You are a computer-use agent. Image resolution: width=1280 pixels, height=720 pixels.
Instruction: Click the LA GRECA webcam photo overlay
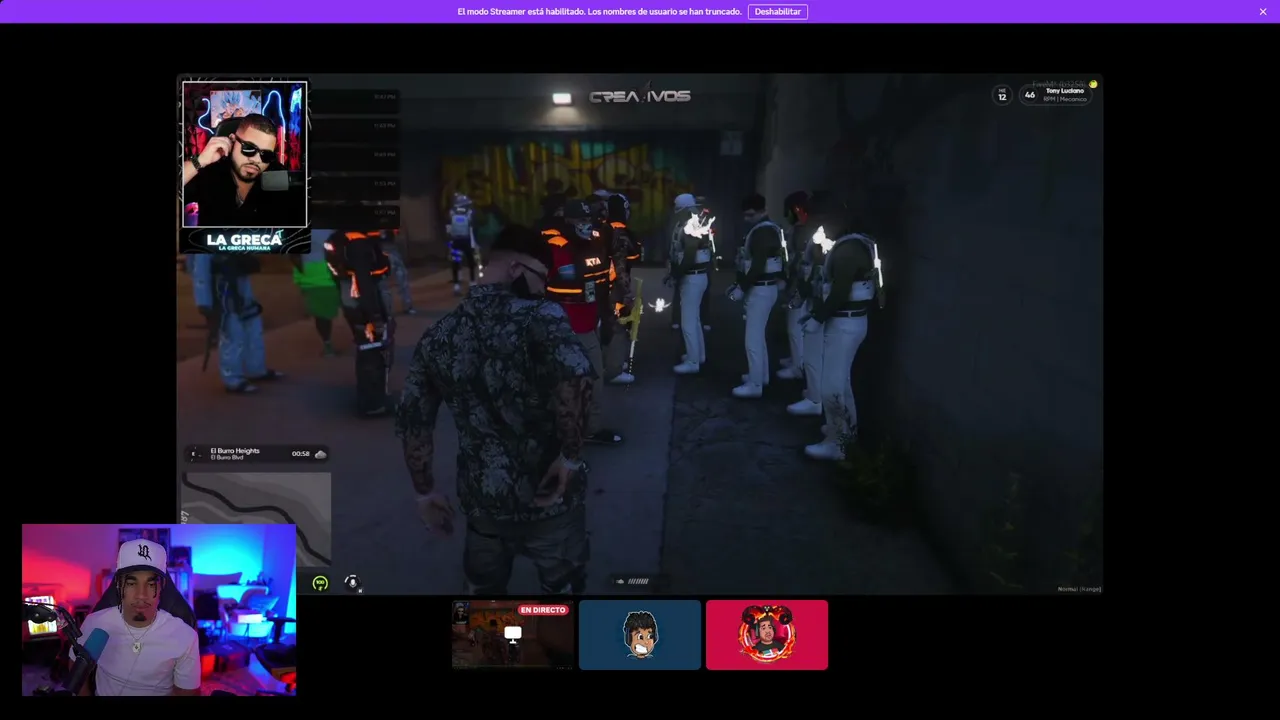click(245, 155)
